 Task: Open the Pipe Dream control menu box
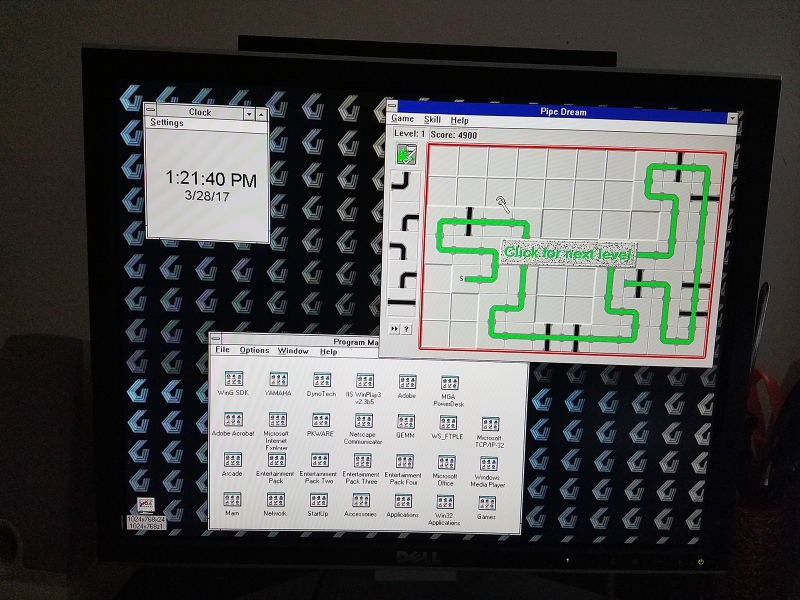point(391,106)
